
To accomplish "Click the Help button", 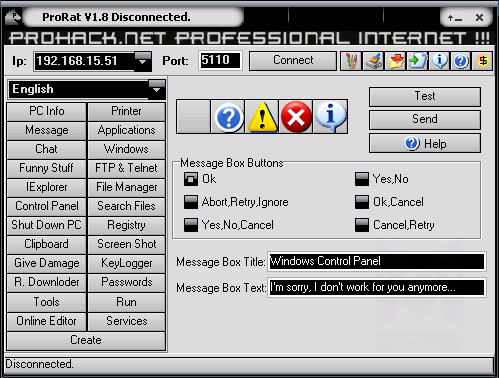I will (425, 144).
